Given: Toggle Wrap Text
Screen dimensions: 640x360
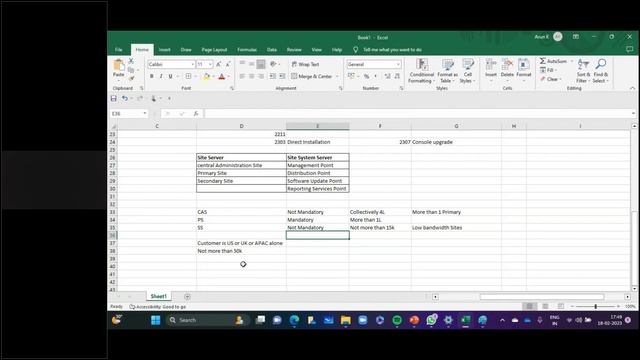Looking at the screenshot, I should click(305, 64).
